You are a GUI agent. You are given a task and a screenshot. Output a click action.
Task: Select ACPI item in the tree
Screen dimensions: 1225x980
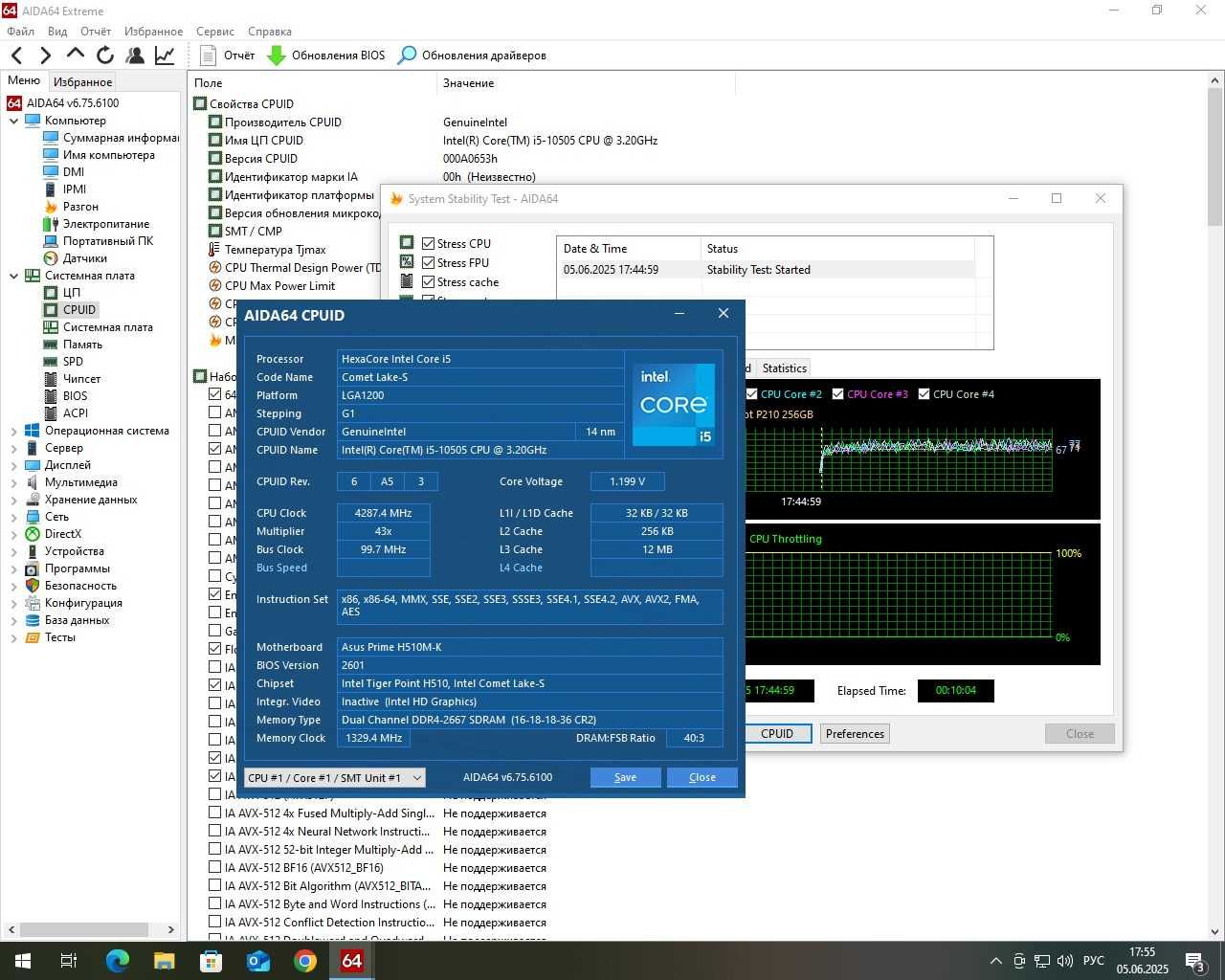click(65, 413)
